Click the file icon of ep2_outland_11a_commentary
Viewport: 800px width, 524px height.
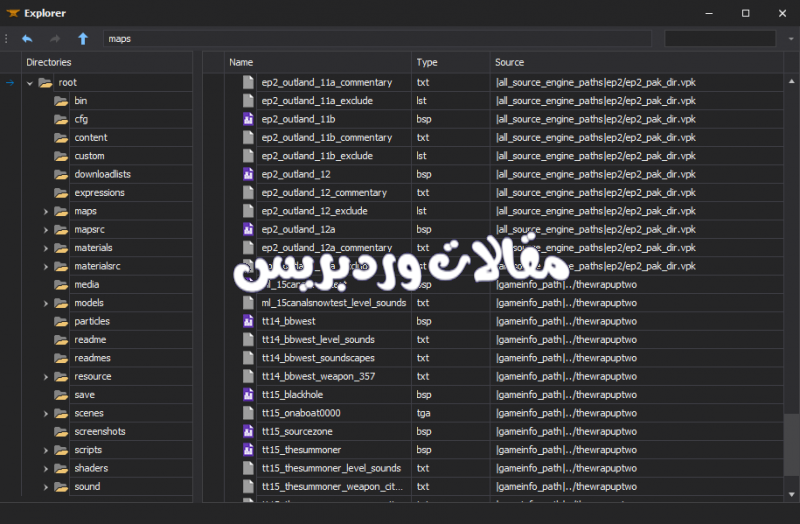[249, 82]
